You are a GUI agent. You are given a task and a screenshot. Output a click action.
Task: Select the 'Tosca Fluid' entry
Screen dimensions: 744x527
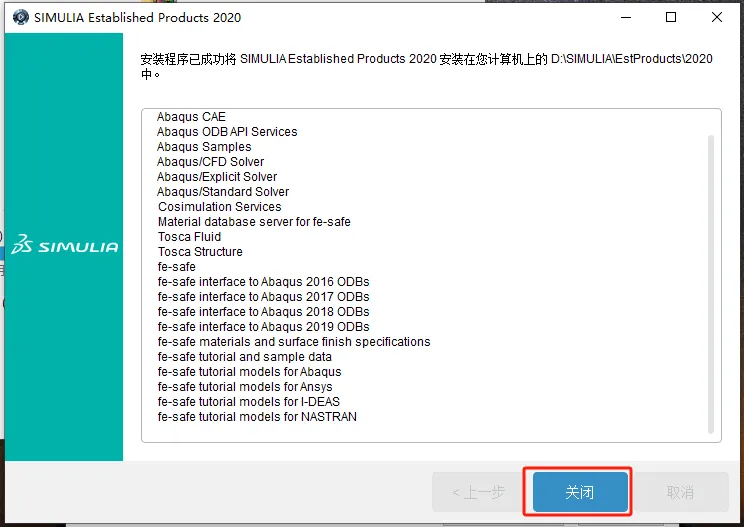189,237
